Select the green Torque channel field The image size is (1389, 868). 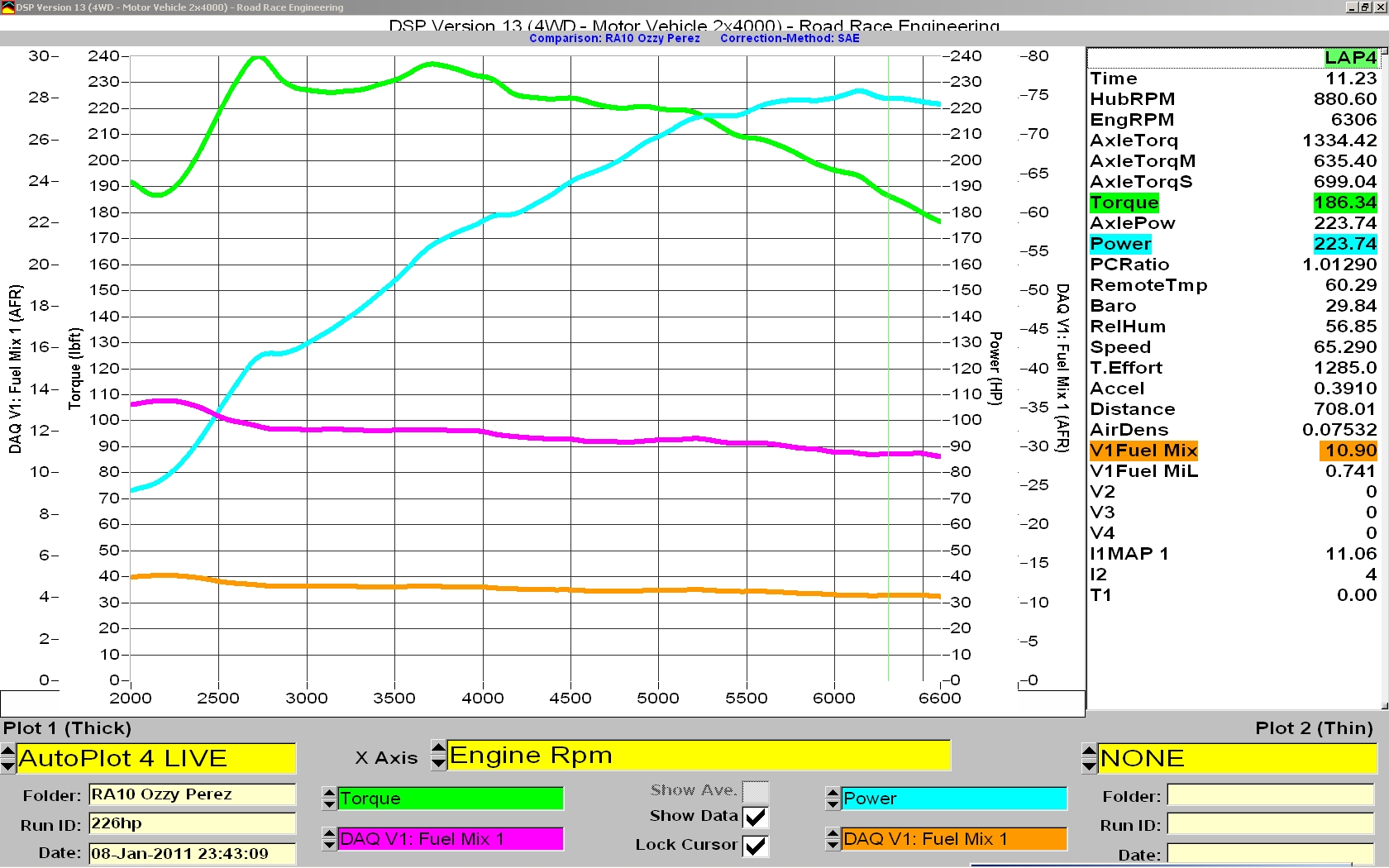tap(451, 799)
